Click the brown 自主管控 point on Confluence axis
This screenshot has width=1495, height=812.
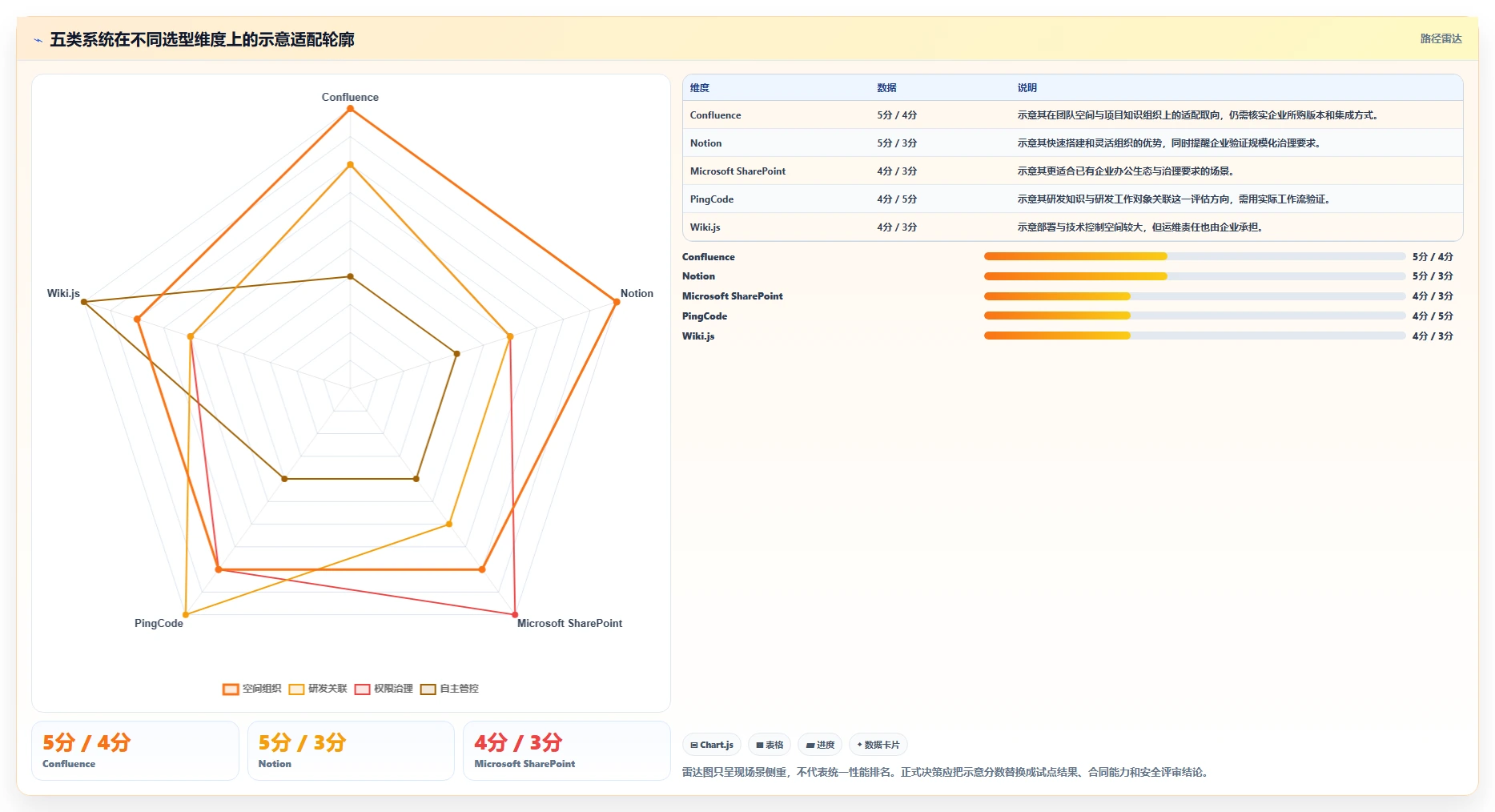tap(350, 277)
